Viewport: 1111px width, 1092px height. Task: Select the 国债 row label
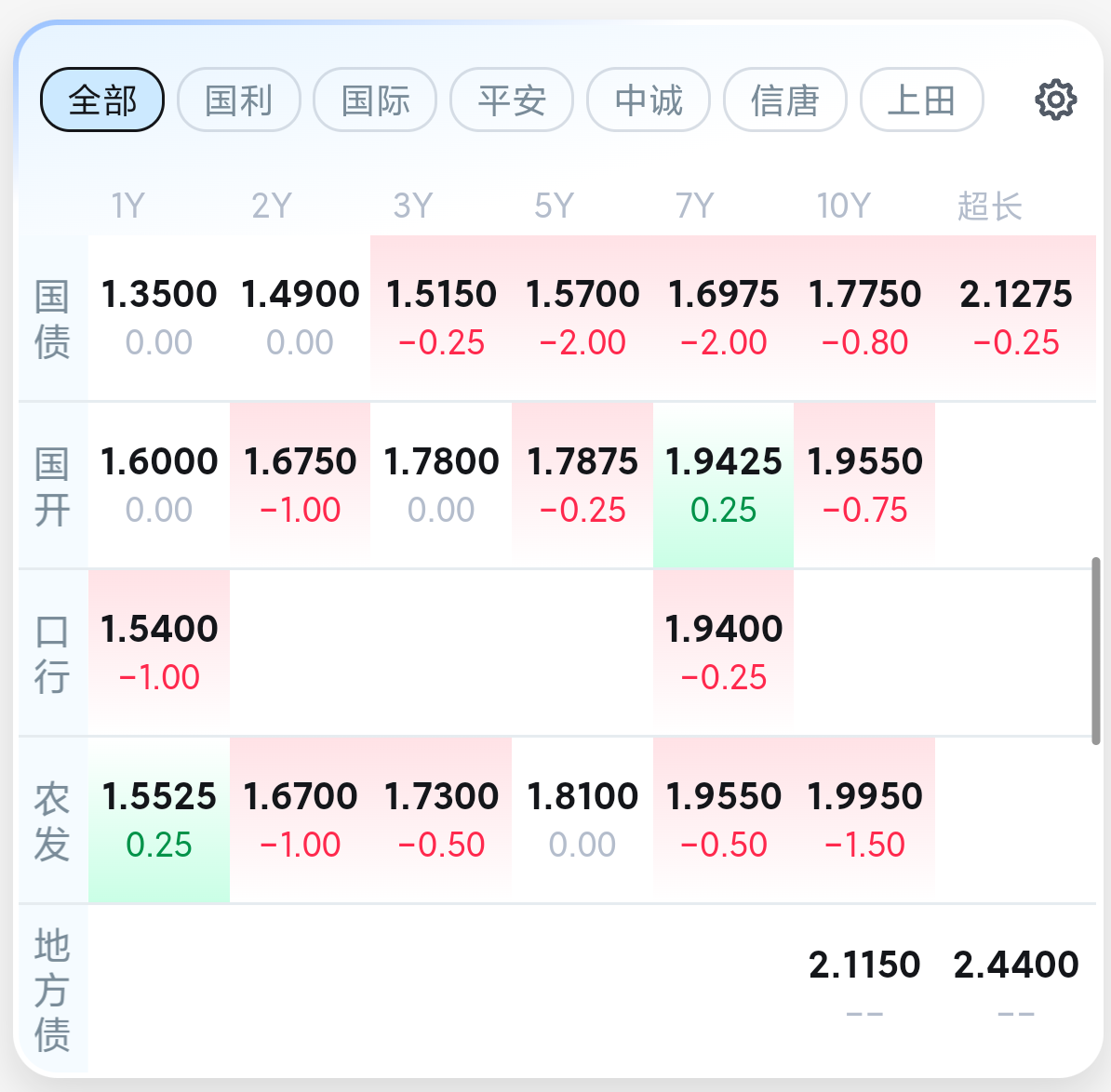(52, 319)
